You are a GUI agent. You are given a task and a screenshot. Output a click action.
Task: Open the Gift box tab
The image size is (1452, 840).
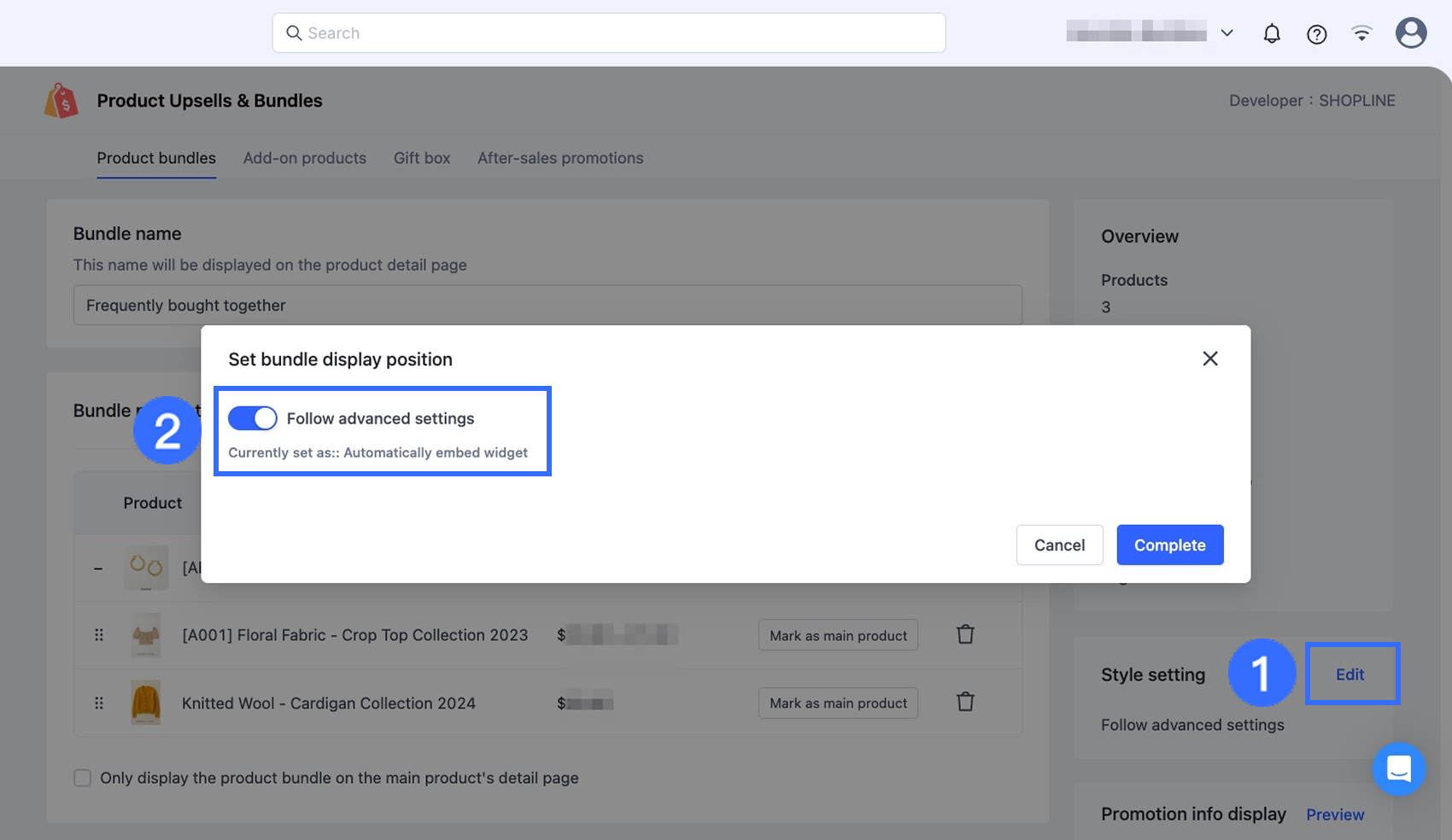tap(422, 158)
